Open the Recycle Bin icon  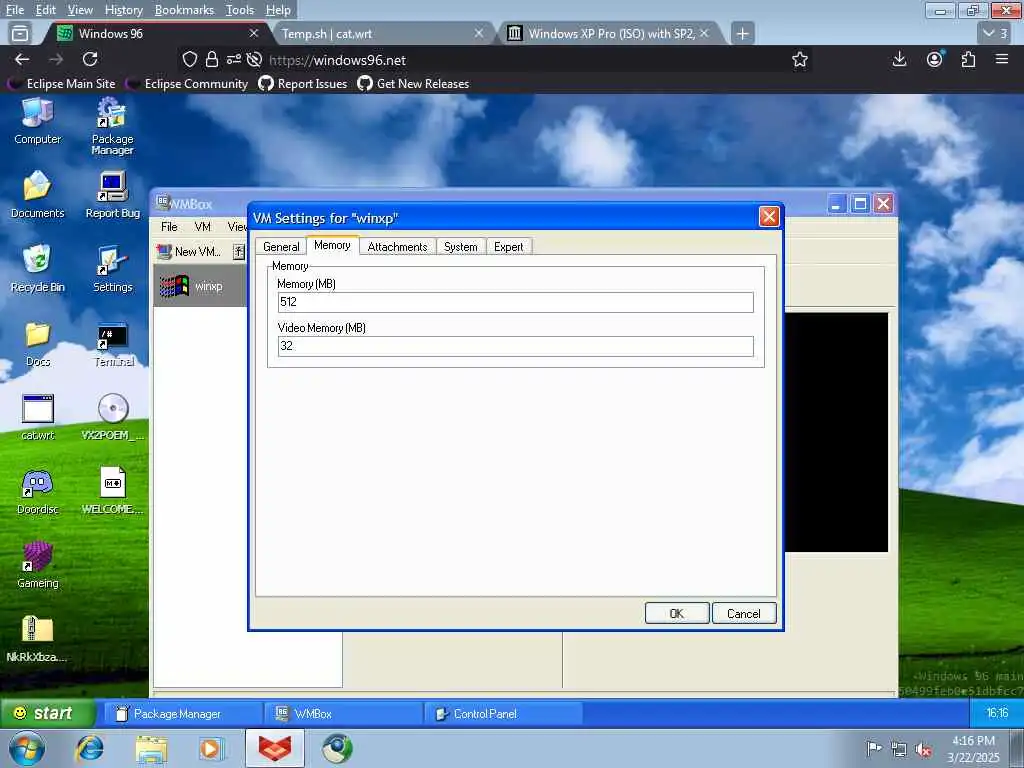[x=37, y=268]
